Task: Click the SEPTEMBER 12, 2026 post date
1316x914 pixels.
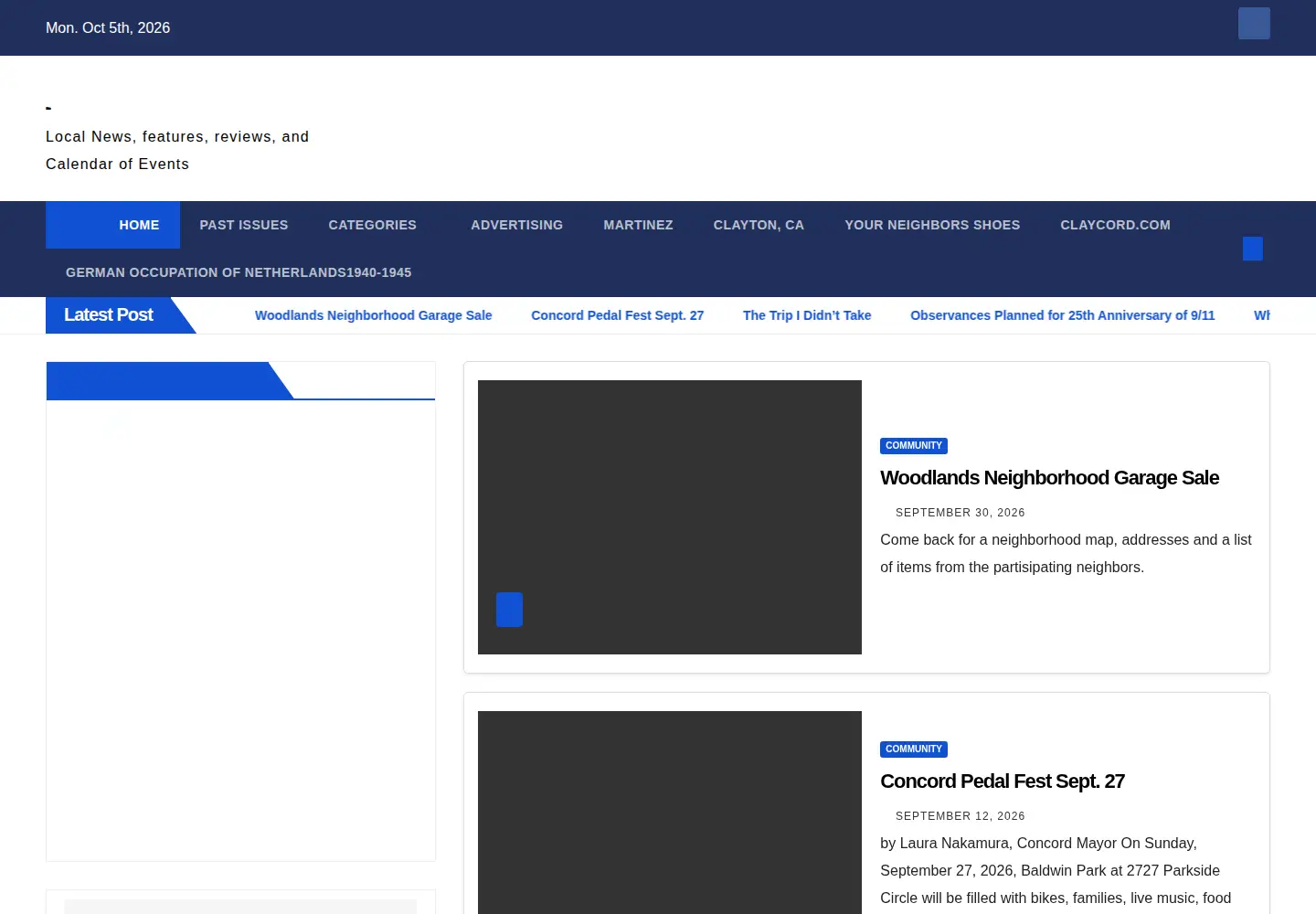Action: point(960,816)
